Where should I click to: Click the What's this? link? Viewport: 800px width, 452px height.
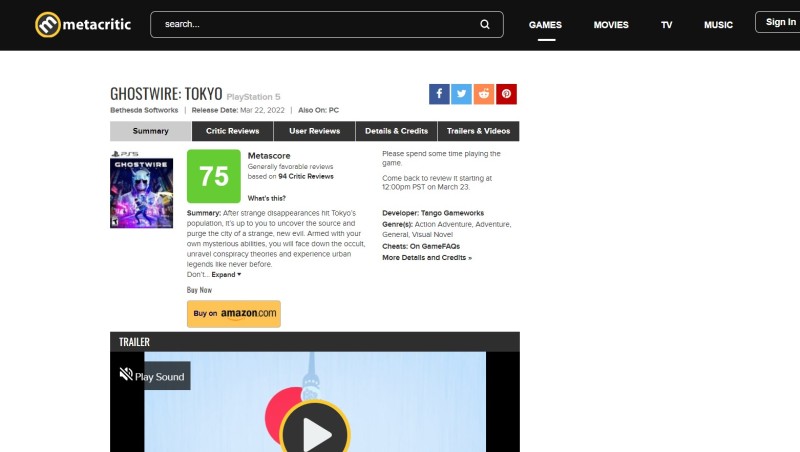pyautogui.click(x=266, y=198)
